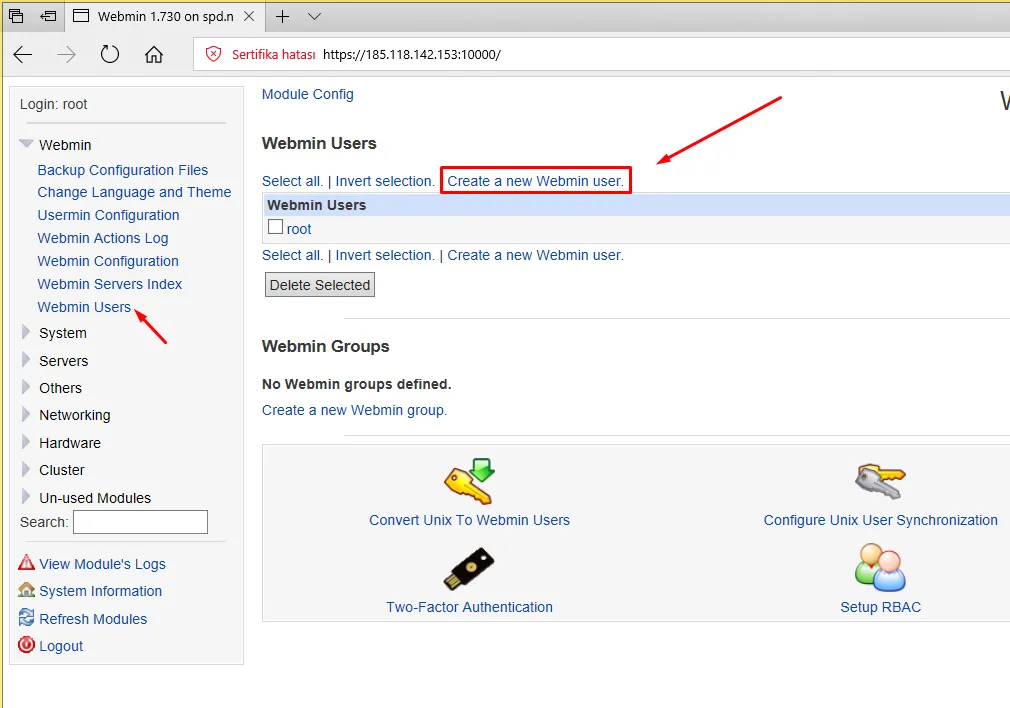Click the Configure Unix User Synchronization keys icon
This screenshot has height=708, width=1010.
(880, 481)
